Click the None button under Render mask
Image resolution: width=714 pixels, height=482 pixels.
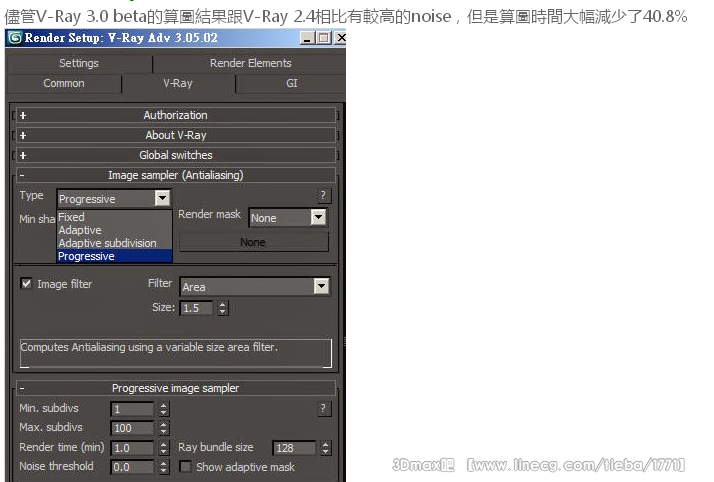point(254,242)
